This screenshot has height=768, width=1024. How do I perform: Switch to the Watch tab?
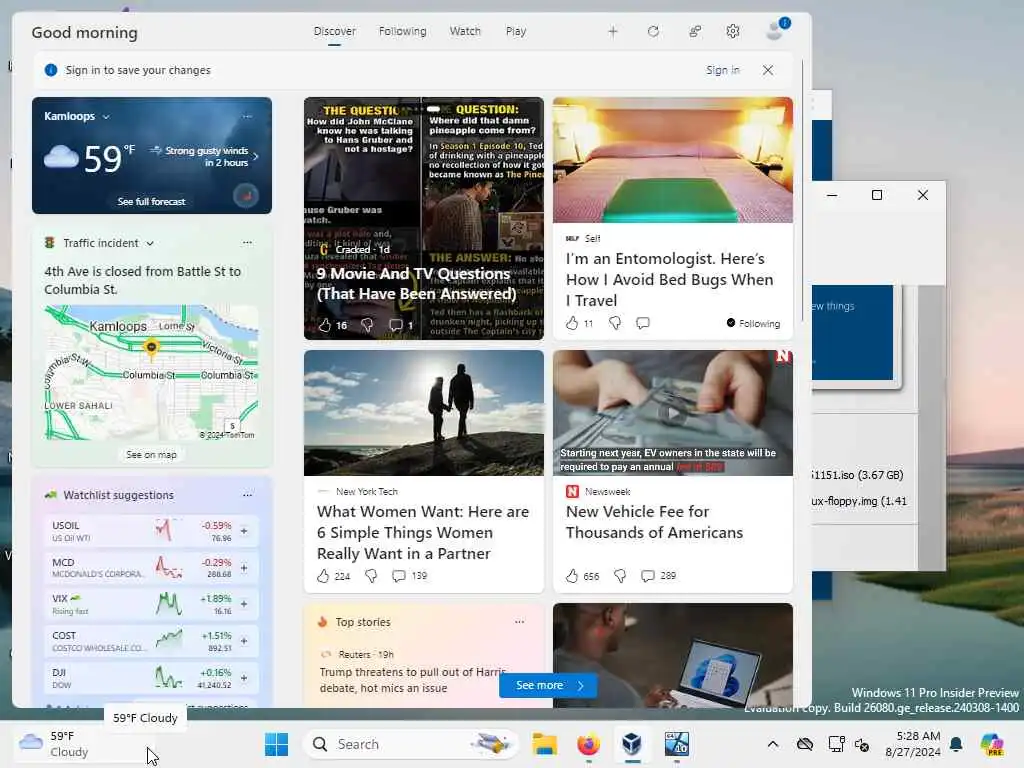(x=465, y=31)
